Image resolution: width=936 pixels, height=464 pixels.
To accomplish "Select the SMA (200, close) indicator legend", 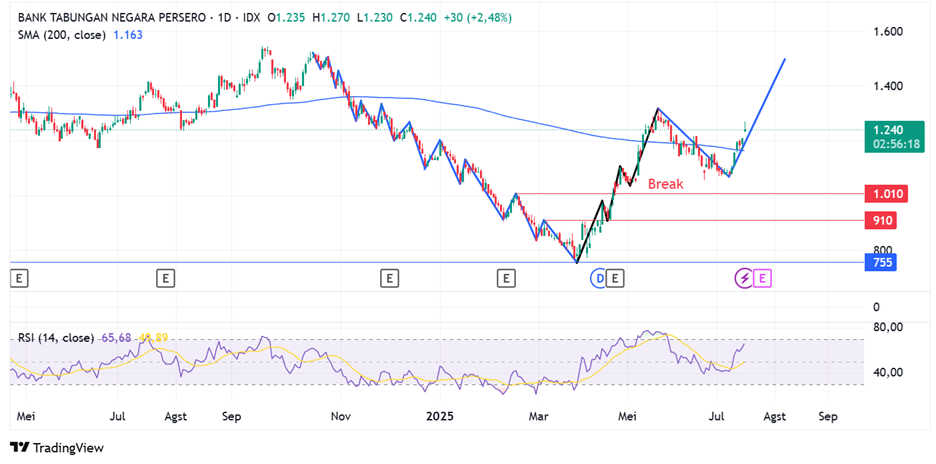I will [64, 35].
